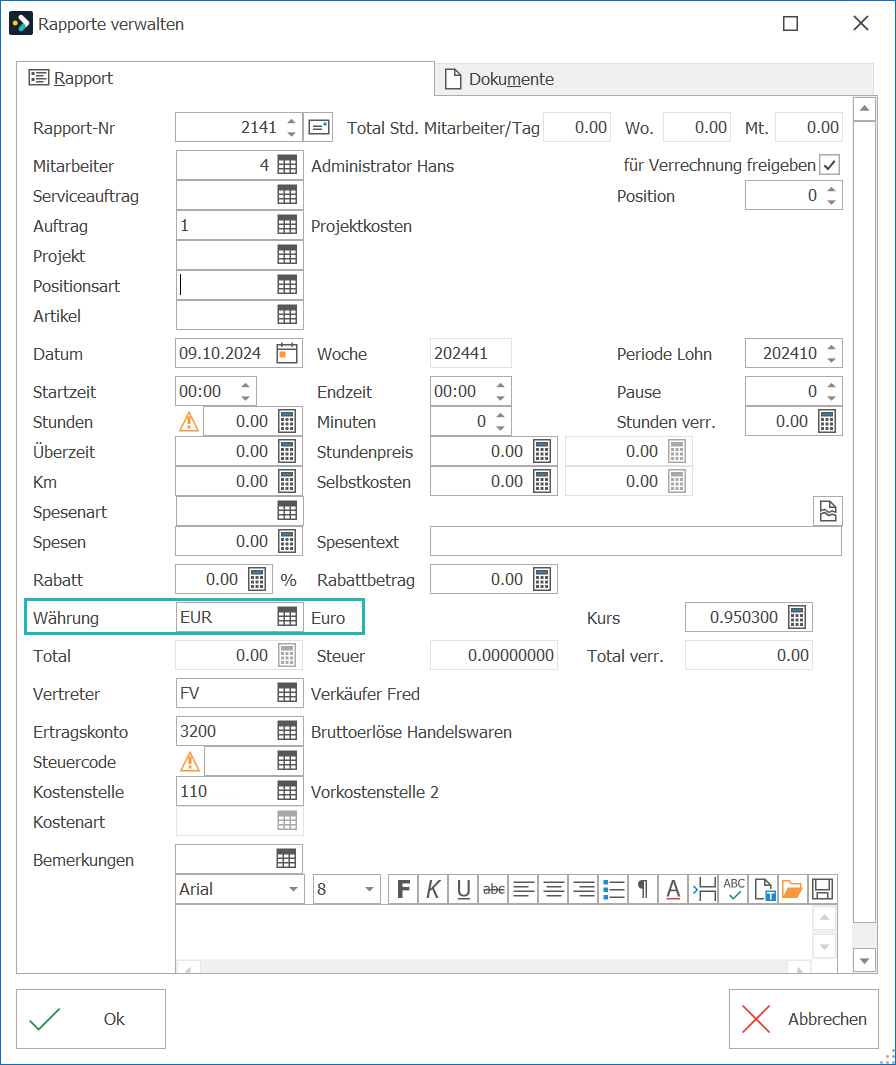Confirm with the Ok button
The width and height of the screenshot is (896, 1065).
tap(91, 1019)
